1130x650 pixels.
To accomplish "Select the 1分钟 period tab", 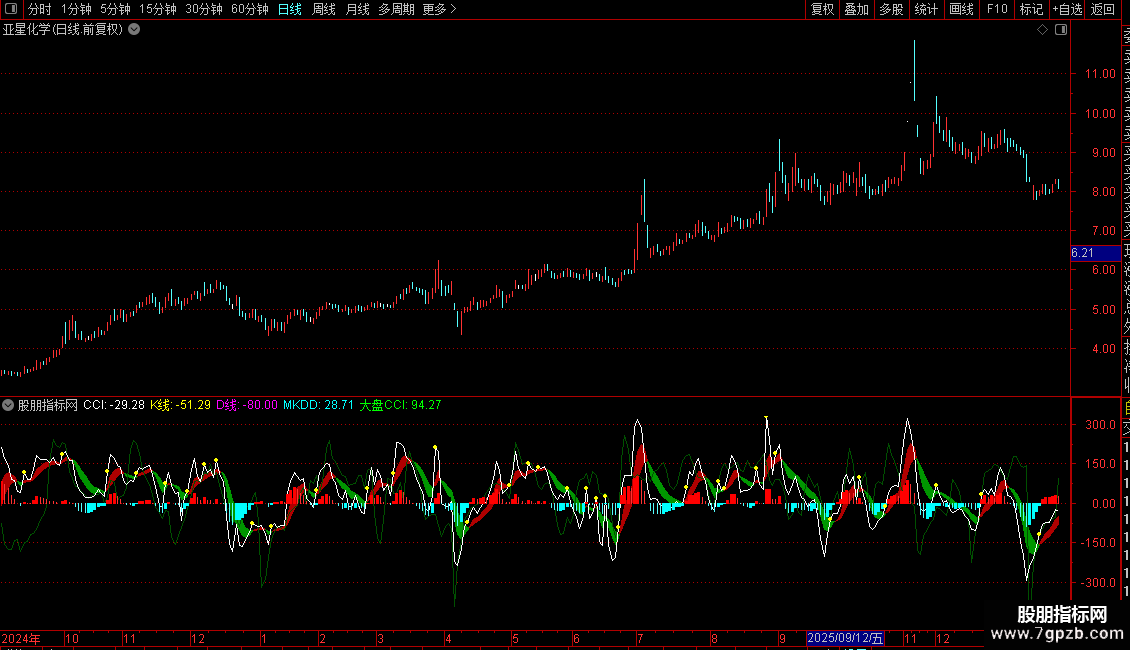I will (x=76, y=9).
